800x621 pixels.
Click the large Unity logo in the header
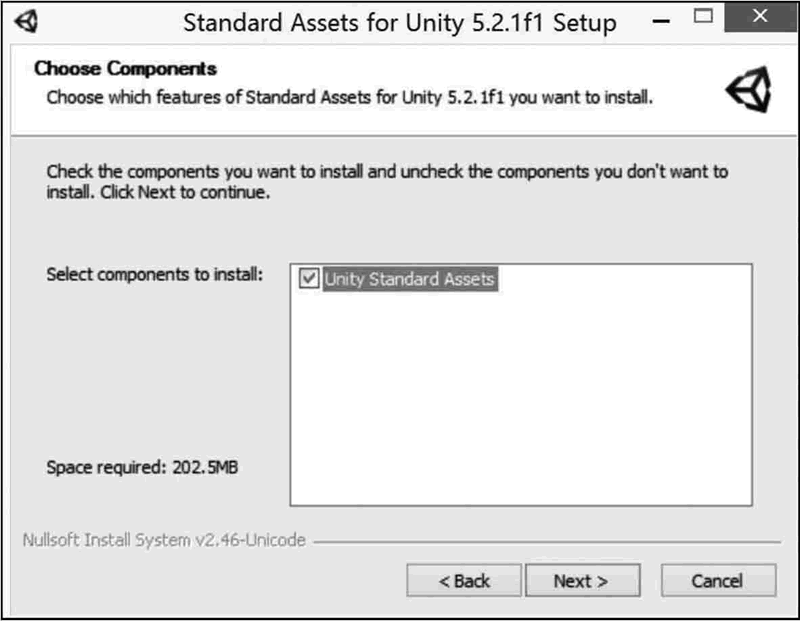pos(749,91)
